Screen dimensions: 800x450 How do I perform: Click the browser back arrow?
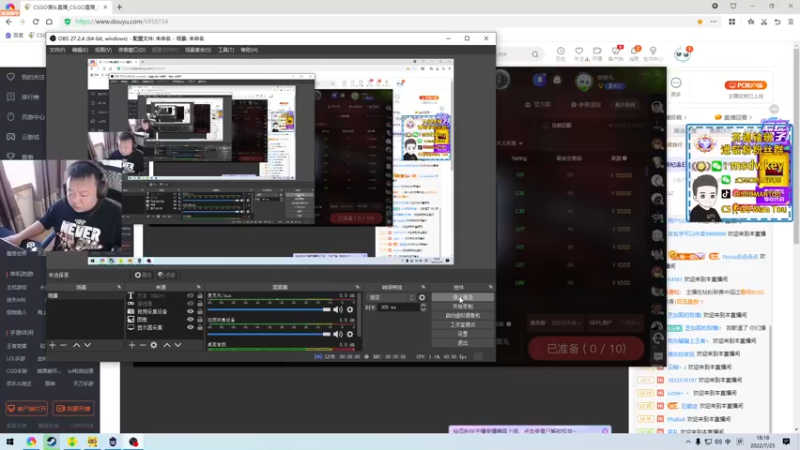point(9,21)
